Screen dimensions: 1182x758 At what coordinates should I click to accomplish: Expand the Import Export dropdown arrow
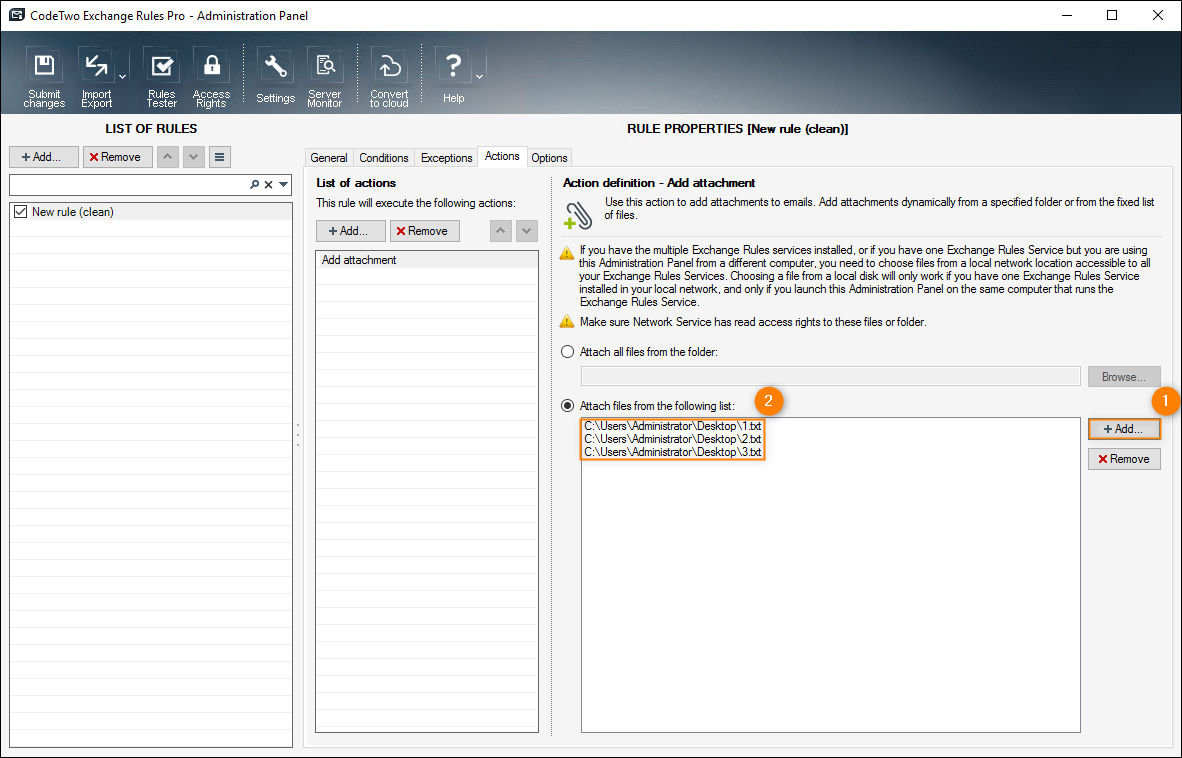tap(122, 77)
